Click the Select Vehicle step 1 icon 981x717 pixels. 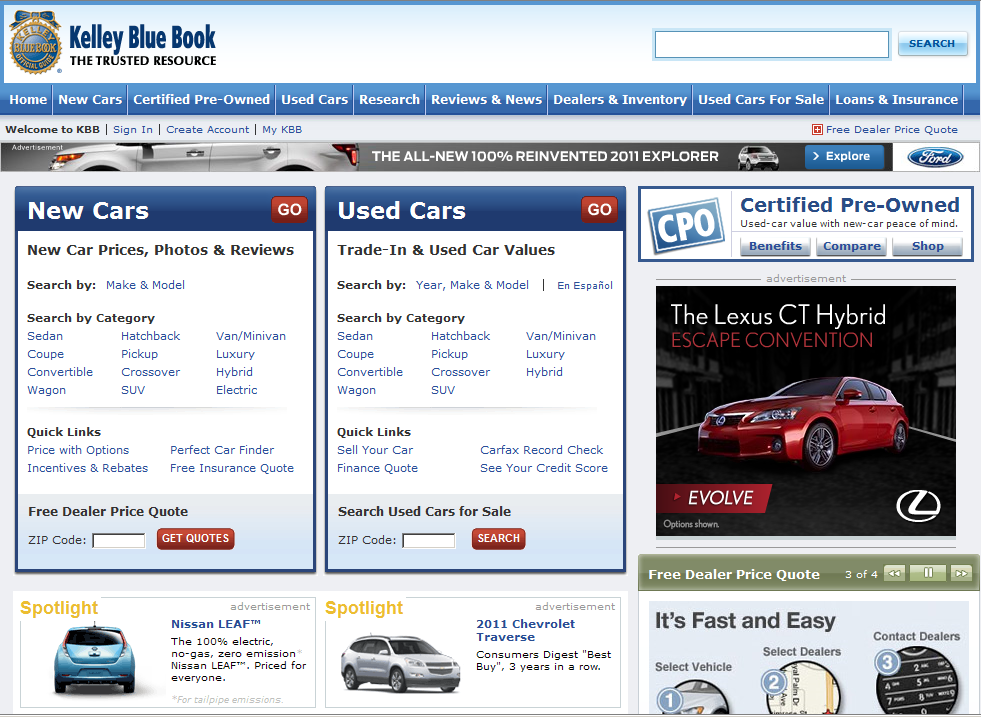[692, 696]
